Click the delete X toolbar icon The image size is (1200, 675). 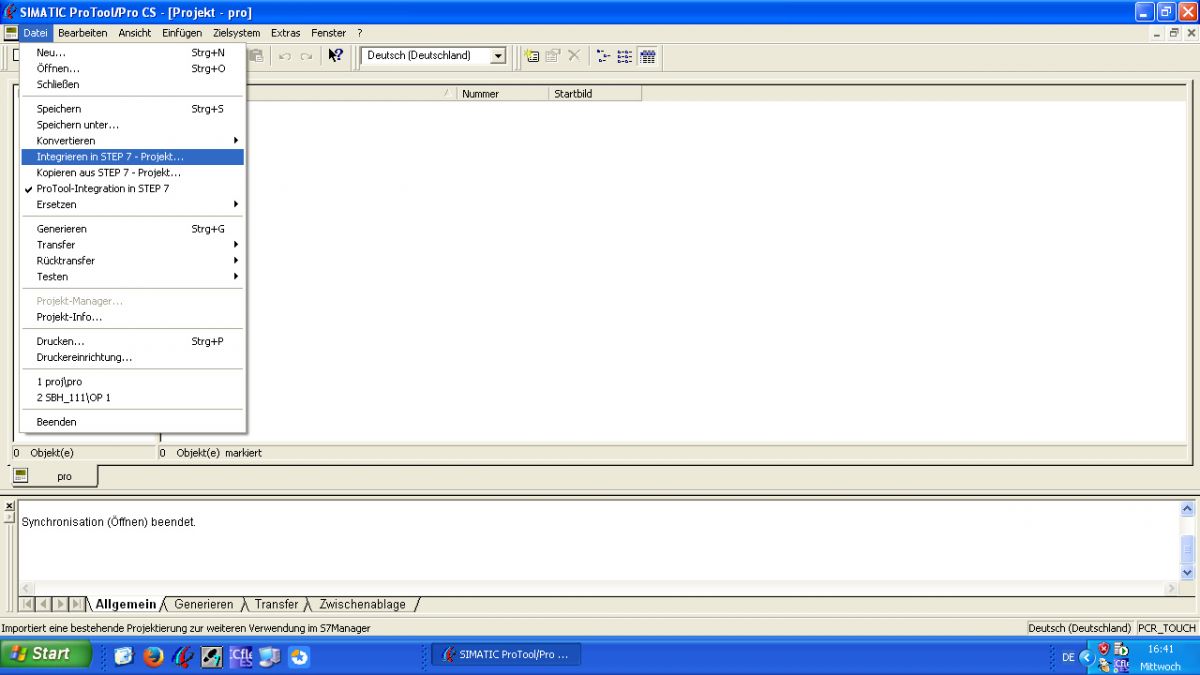click(x=574, y=56)
